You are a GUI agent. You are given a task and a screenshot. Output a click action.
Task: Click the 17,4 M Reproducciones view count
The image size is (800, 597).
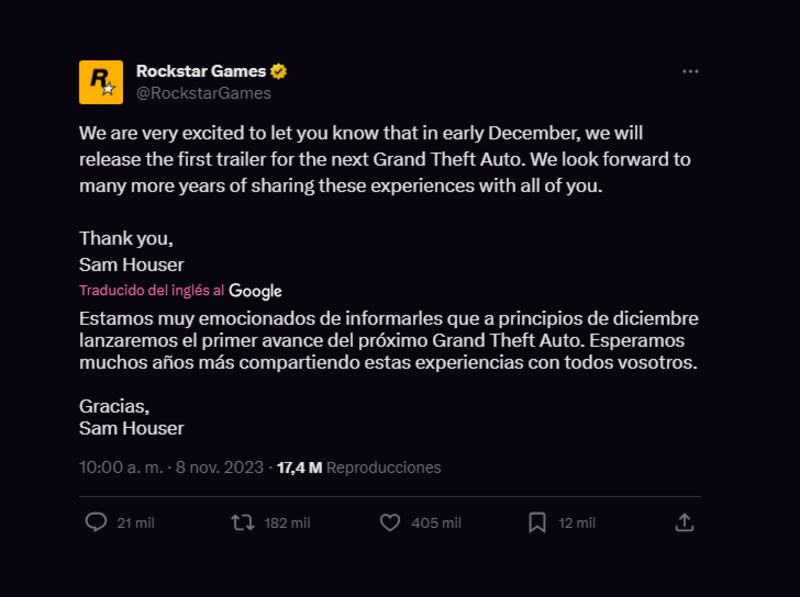(x=359, y=467)
